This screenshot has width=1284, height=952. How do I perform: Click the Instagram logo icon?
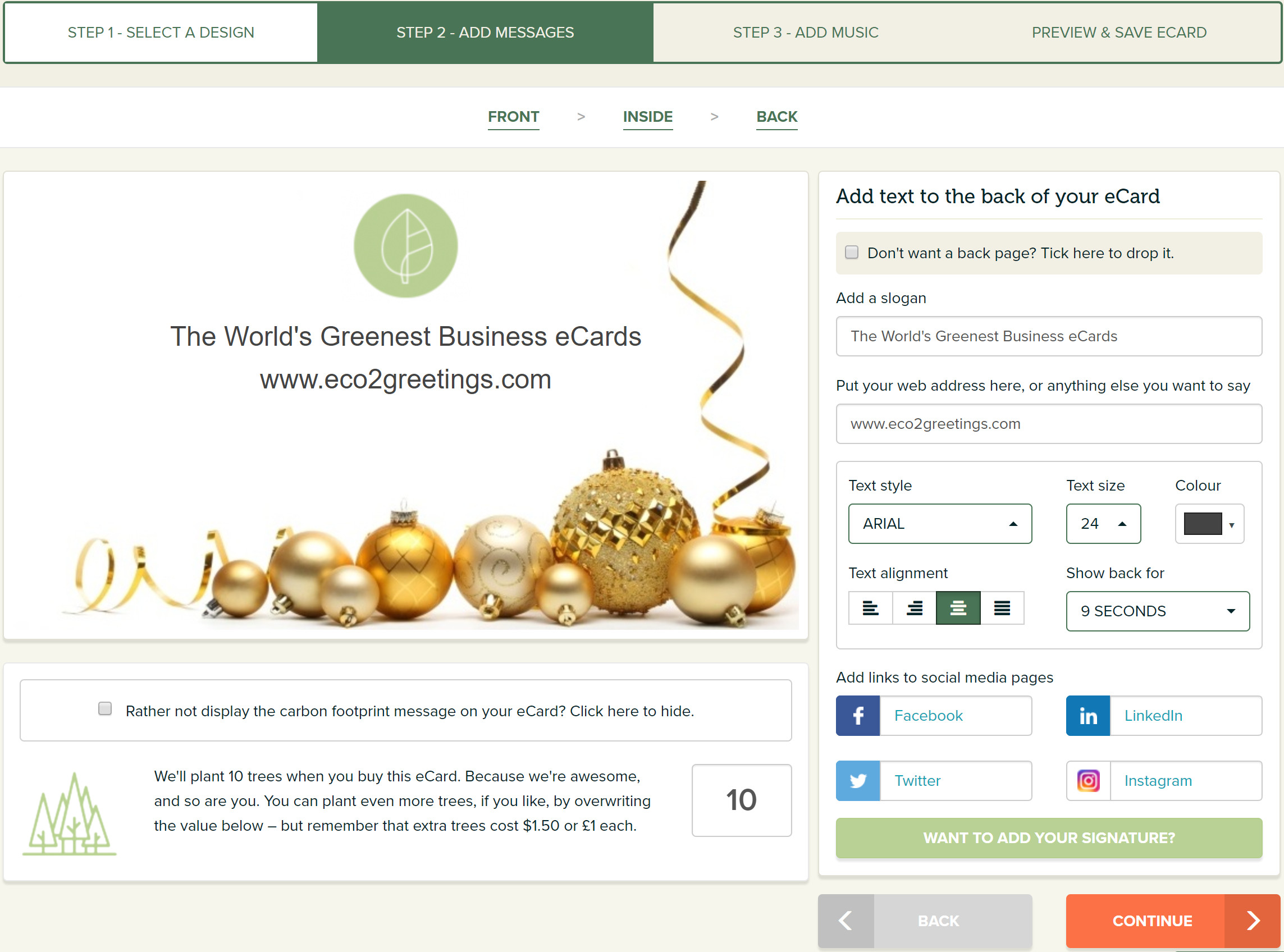pos(1087,781)
